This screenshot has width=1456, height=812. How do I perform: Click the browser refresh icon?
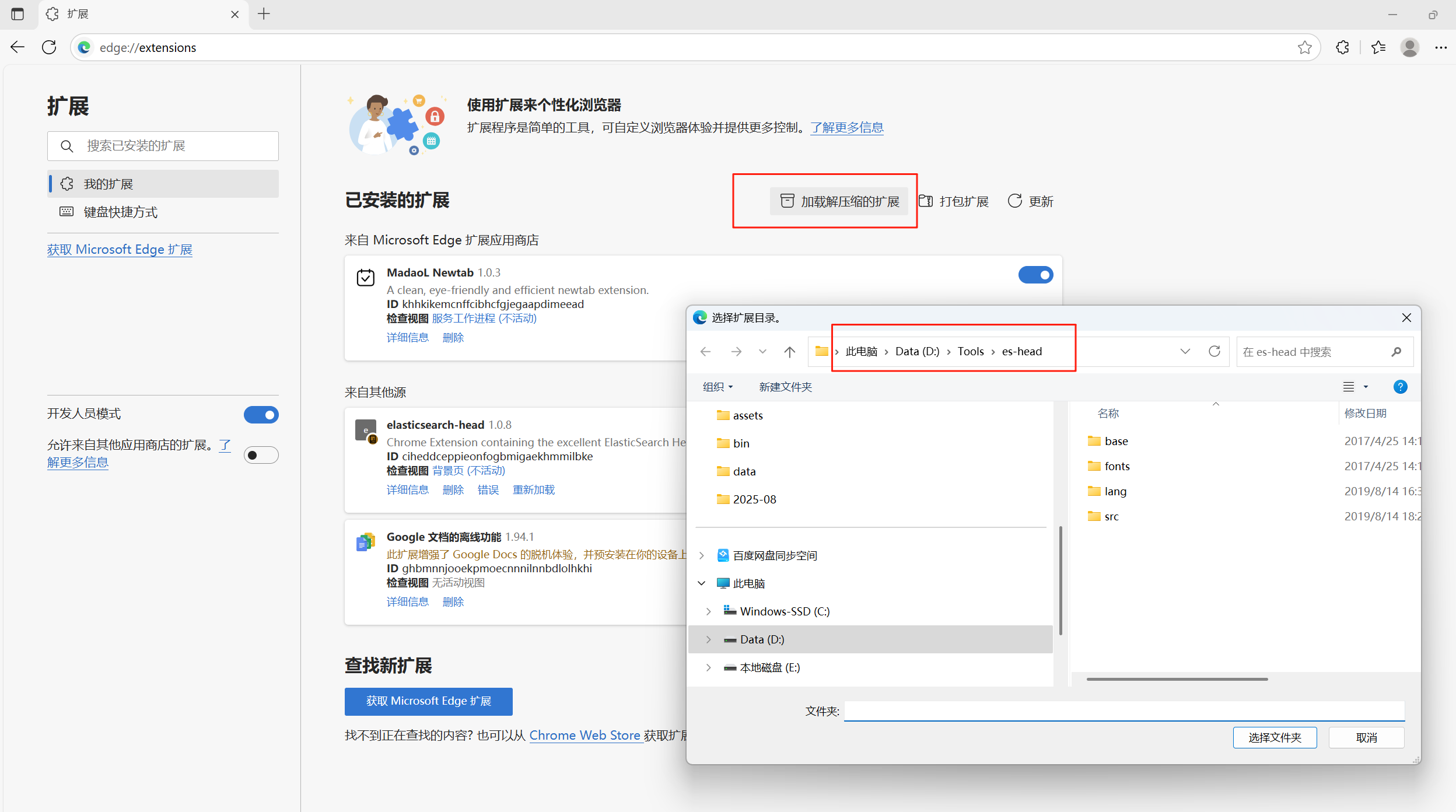pos(49,47)
